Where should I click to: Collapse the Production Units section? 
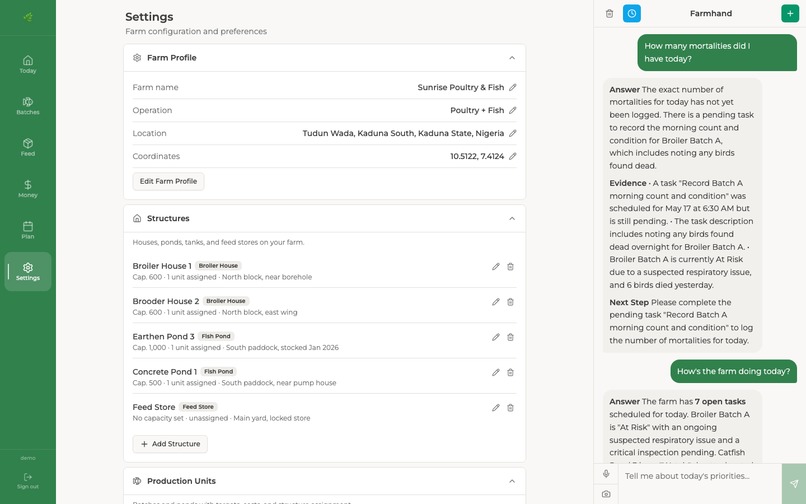click(512, 481)
